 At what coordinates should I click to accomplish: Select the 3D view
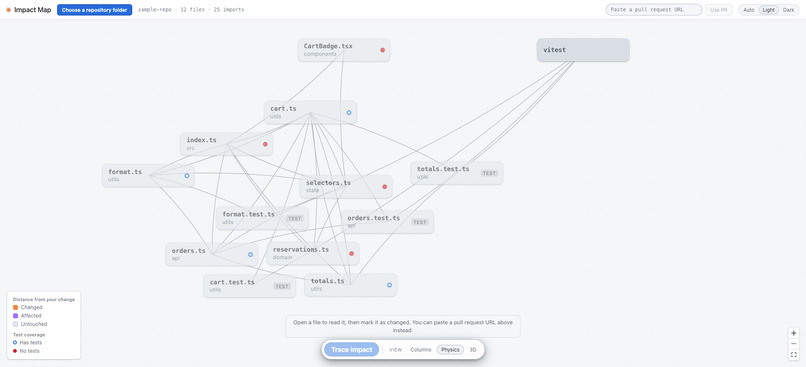[473, 350]
